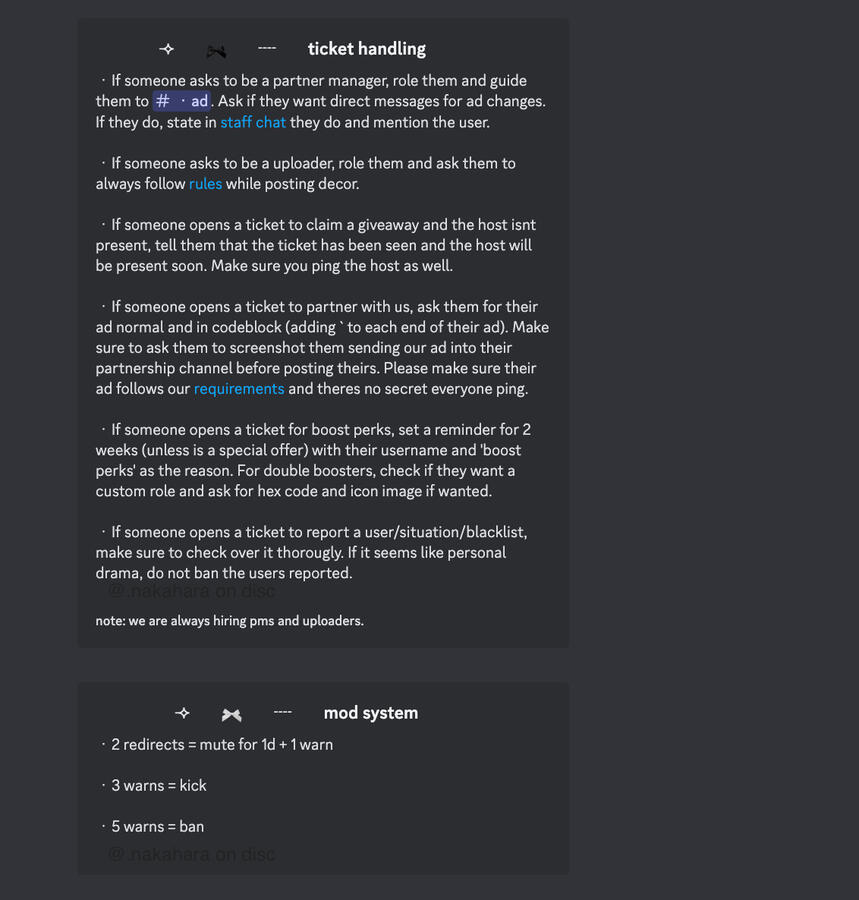Screen dimensions: 859x900
Task: Click the sparkle emoji beside ticket handling
Action: 167,49
